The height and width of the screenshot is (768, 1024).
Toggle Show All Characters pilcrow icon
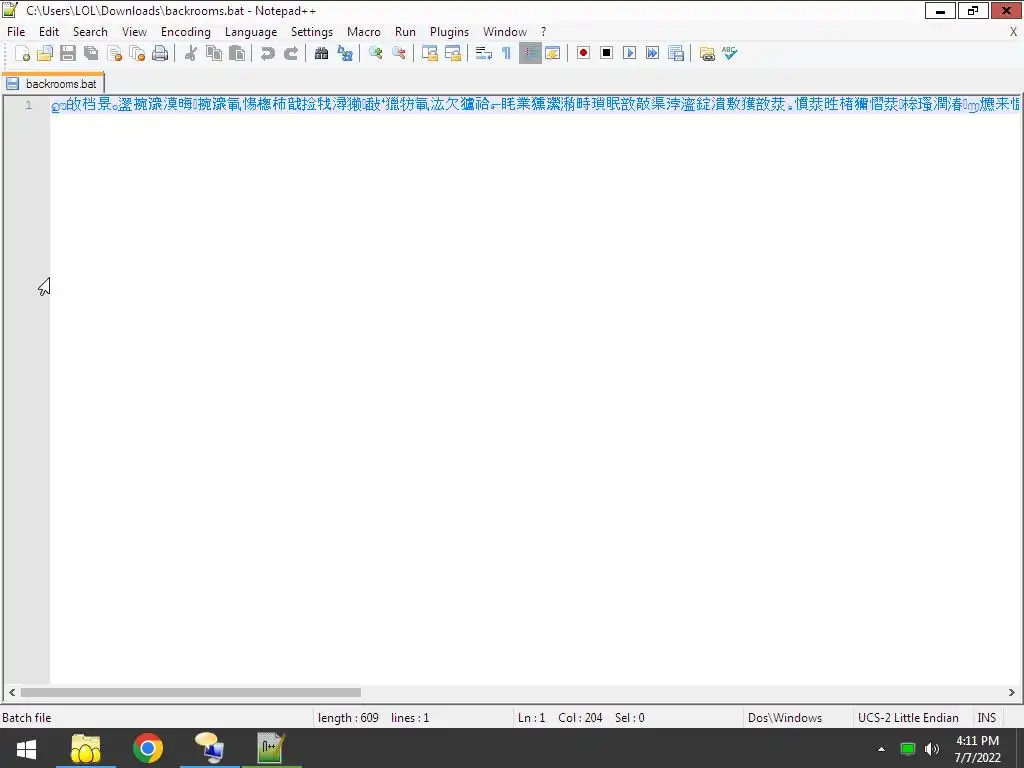pos(506,54)
